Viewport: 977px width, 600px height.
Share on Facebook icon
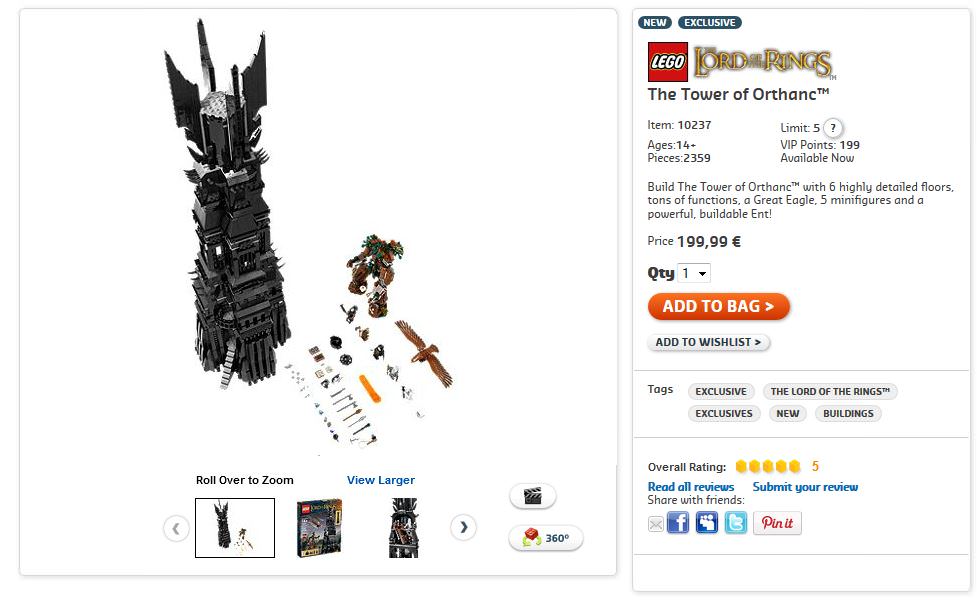click(x=678, y=522)
